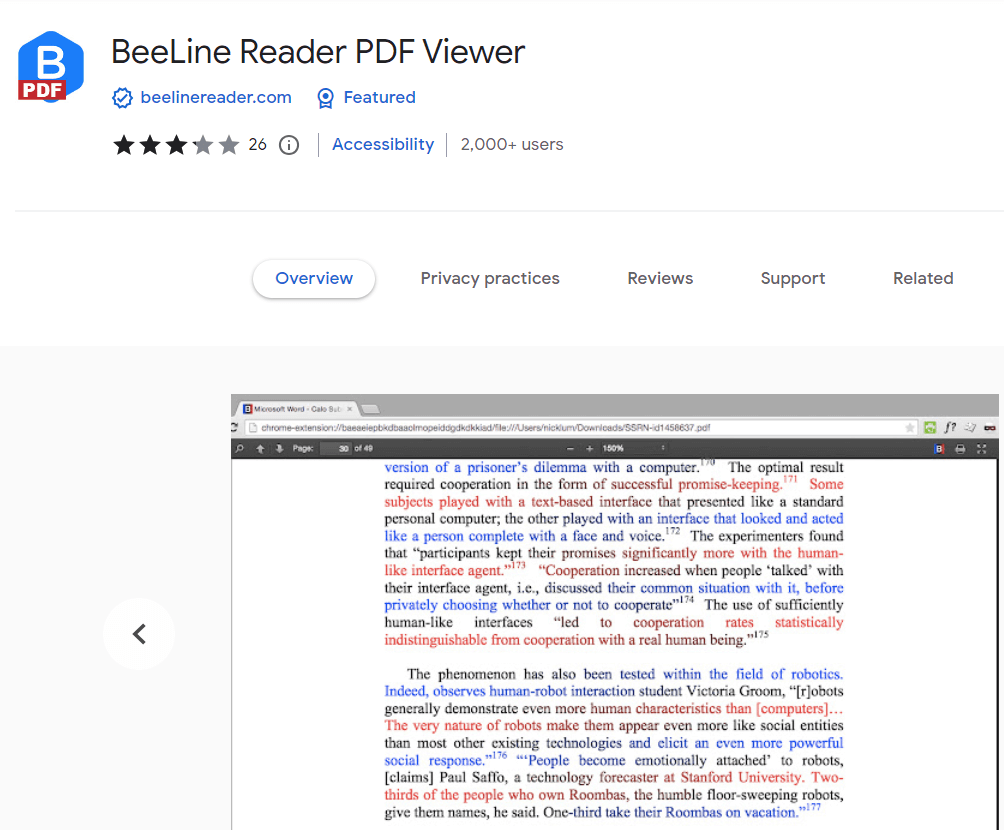Screen dimensions: 1004x830
Task: Click the new tab button in the screenshot
Action: [x=370, y=409]
